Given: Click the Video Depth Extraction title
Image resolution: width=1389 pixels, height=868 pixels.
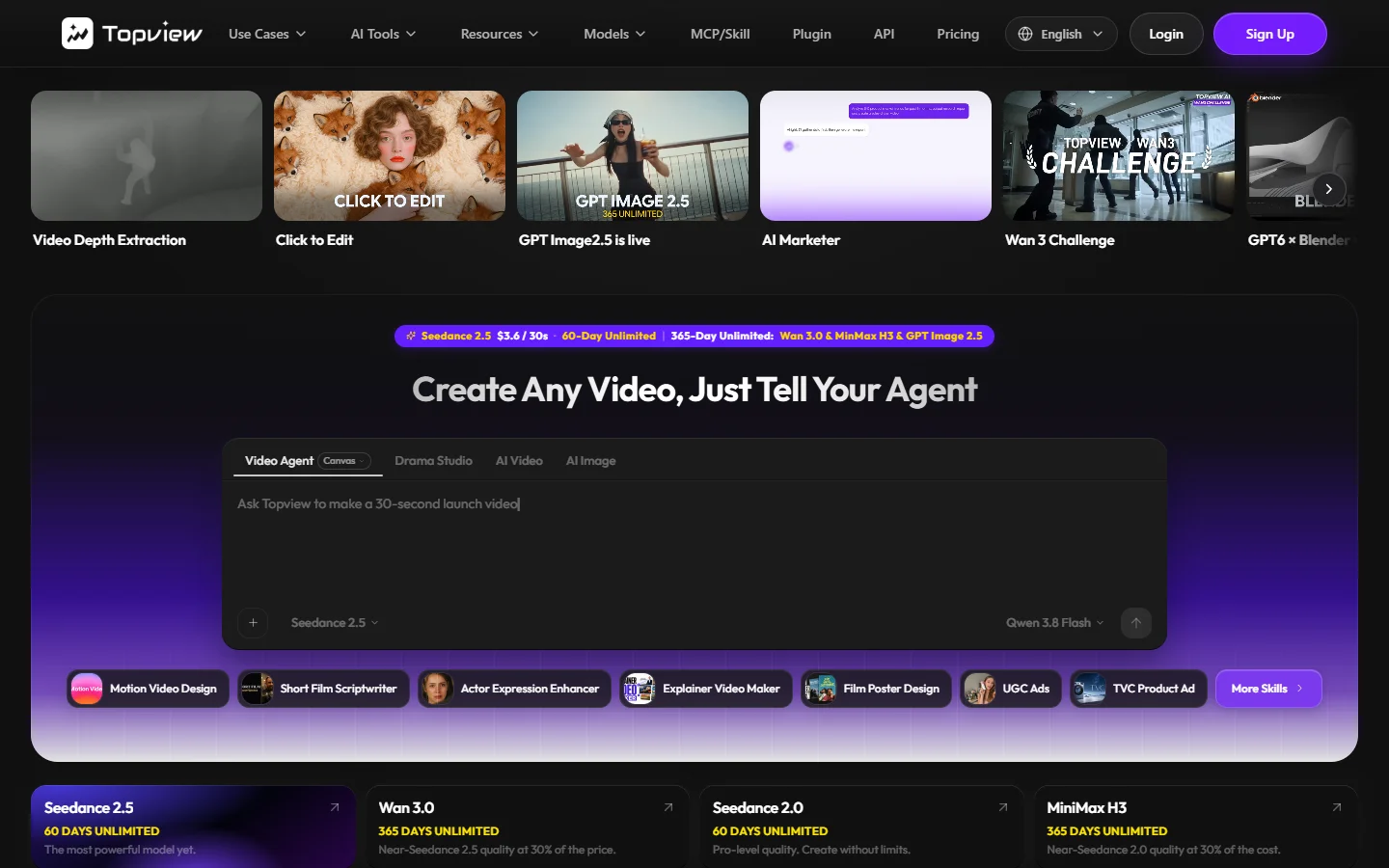Looking at the screenshot, I should click(x=109, y=240).
